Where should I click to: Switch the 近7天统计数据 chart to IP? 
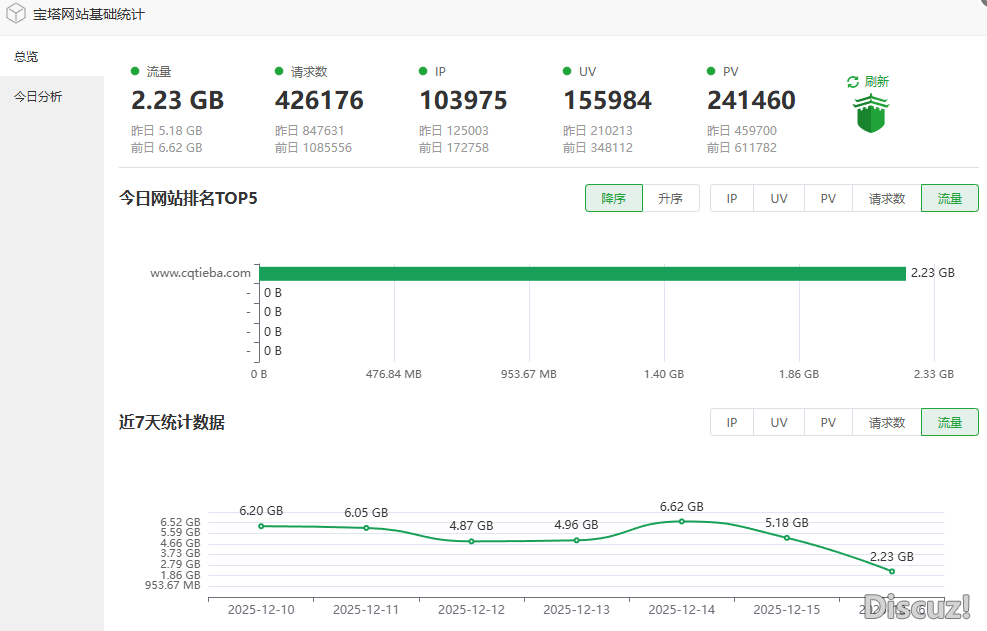732,422
